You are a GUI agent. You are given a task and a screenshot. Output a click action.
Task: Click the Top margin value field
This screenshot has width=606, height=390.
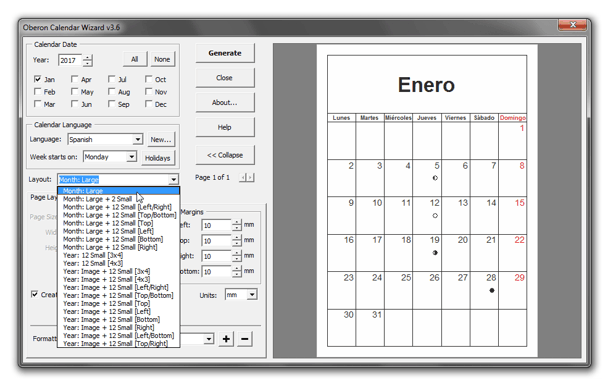[216, 240]
